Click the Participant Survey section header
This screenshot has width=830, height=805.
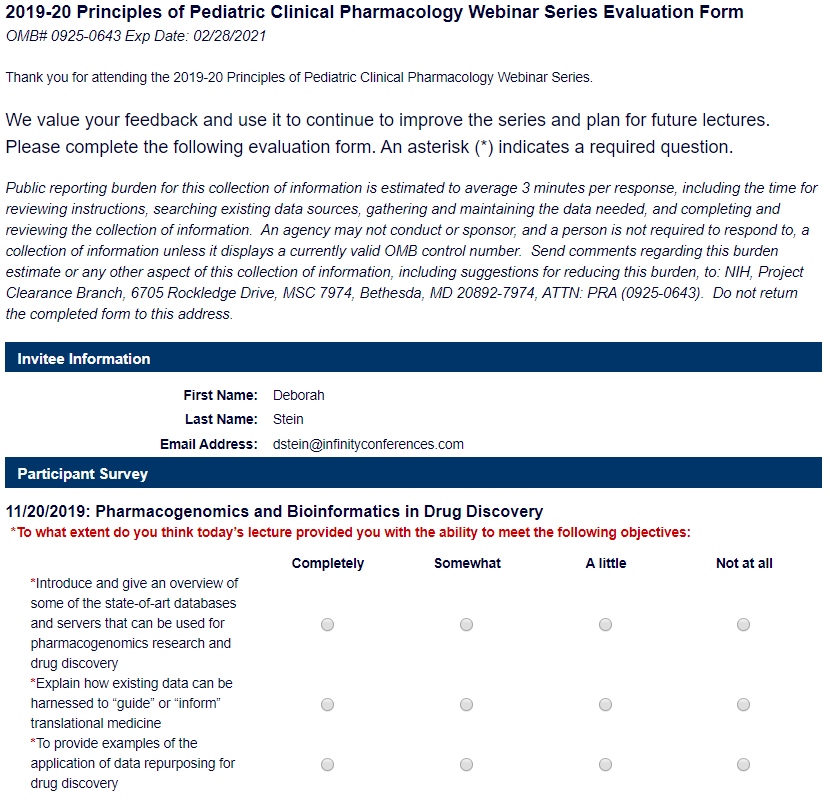click(x=82, y=474)
